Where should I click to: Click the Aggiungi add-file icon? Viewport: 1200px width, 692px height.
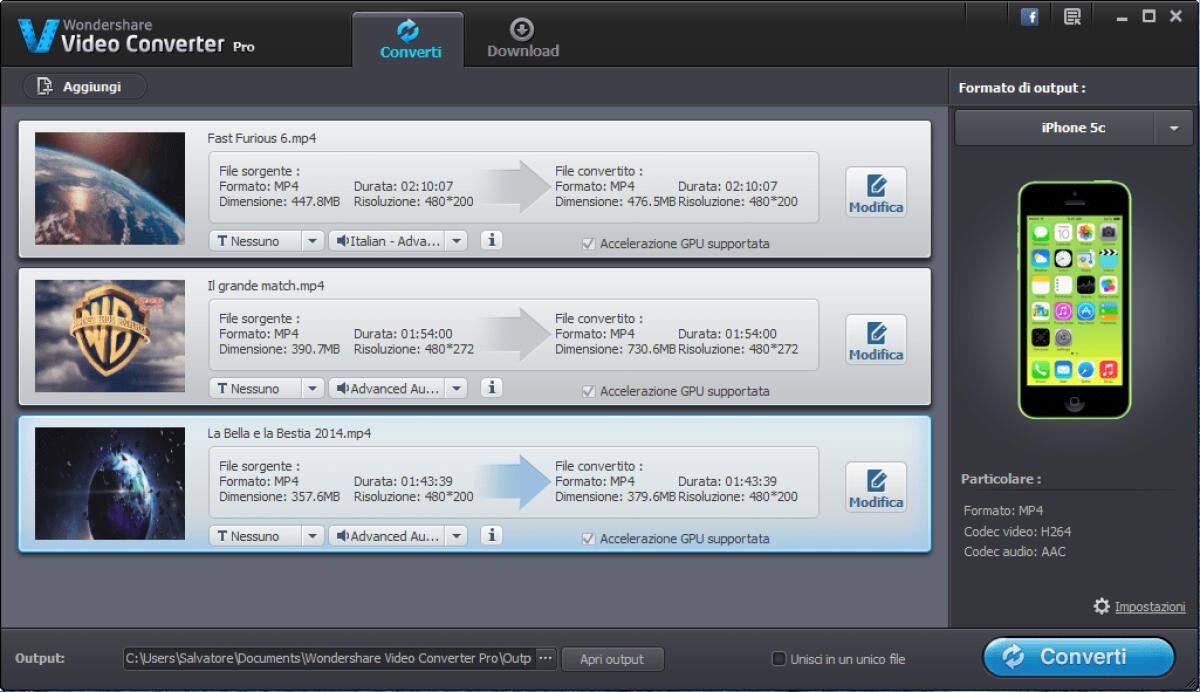coord(43,86)
